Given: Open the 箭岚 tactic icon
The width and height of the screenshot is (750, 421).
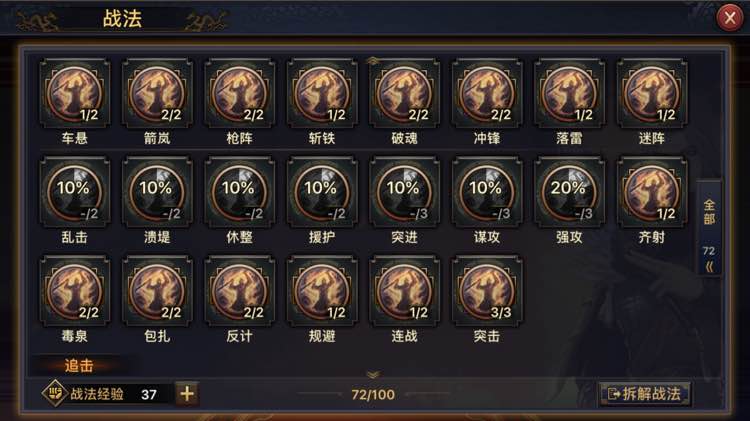Looking at the screenshot, I should coord(157,94).
